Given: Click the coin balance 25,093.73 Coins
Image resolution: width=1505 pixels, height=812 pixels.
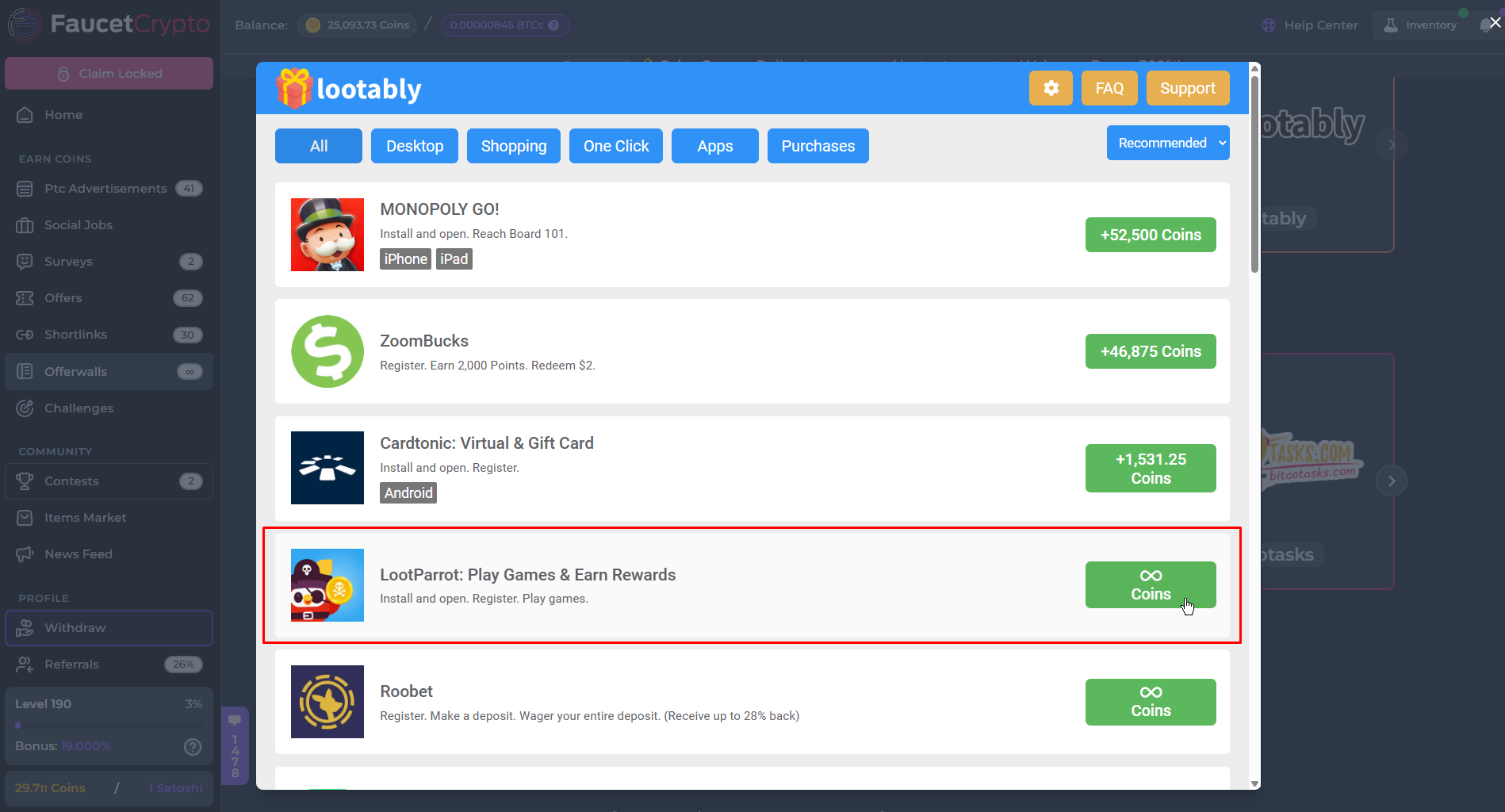Looking at the screenshot, I should tap(358, 25).
